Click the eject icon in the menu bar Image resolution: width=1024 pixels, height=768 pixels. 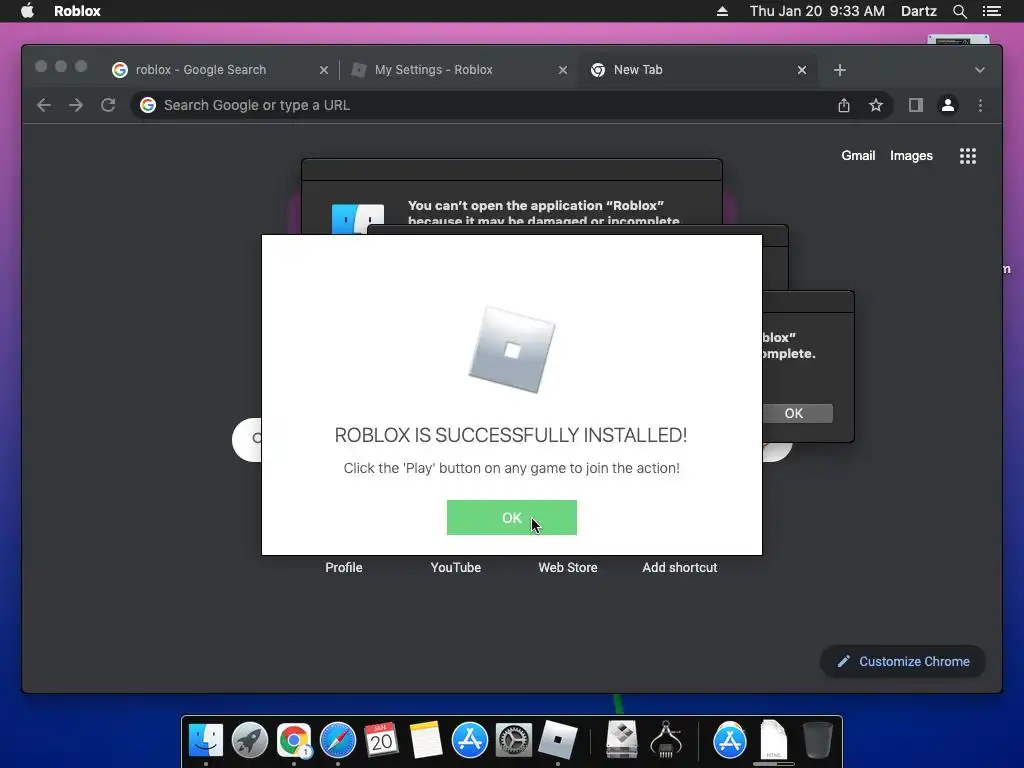point(722,11)
